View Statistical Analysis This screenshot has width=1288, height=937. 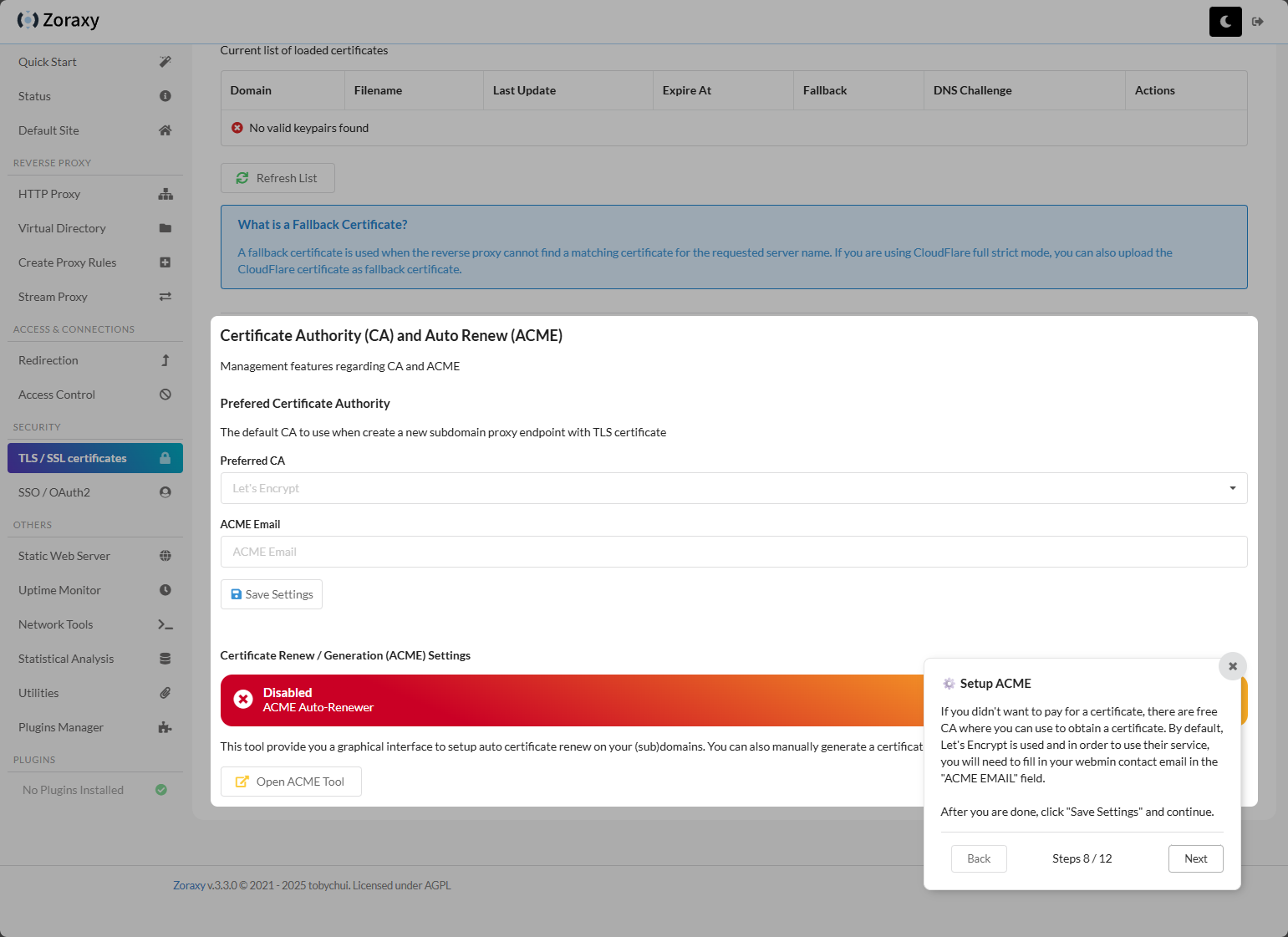95,659
